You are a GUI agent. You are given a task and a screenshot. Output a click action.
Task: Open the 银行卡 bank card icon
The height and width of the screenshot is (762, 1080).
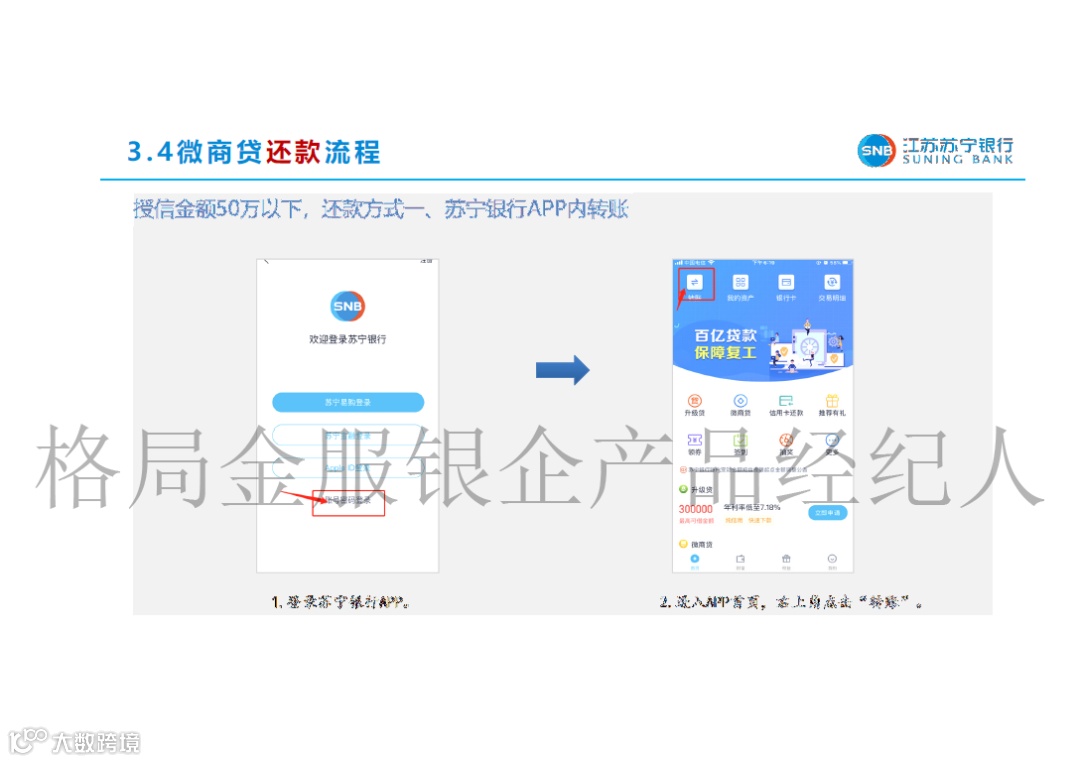pos(786,287)
